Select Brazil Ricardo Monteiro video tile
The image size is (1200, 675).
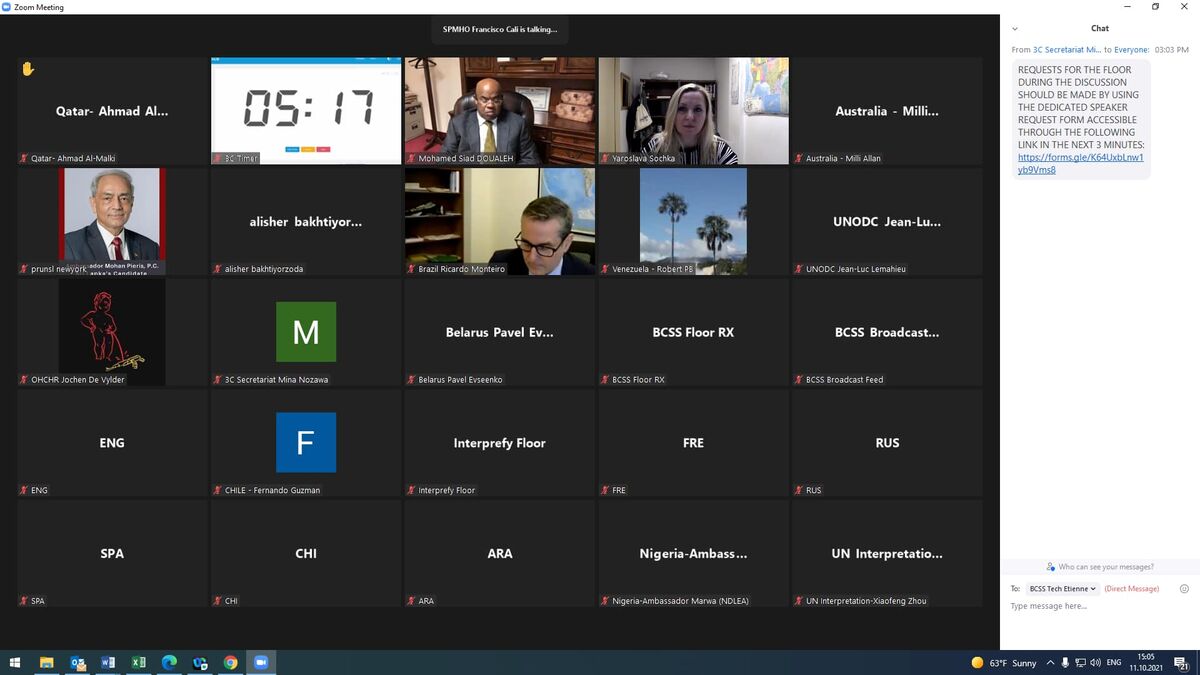pos(500,221)
